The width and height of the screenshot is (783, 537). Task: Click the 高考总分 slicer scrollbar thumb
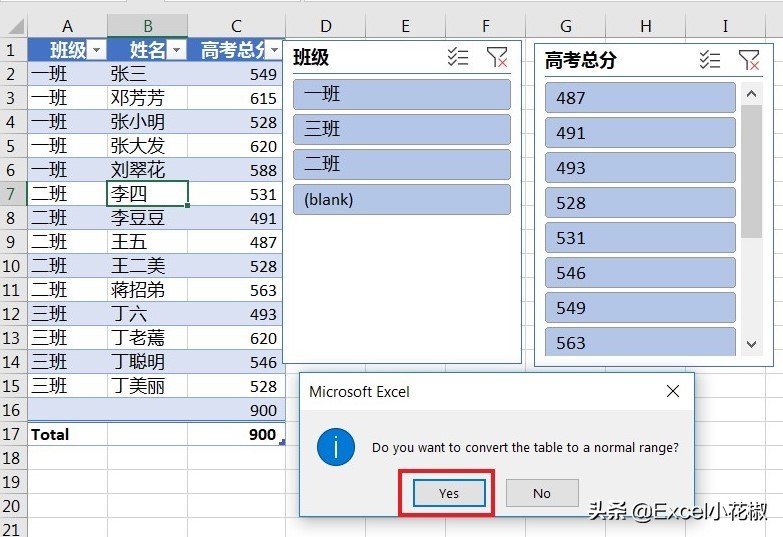pos(751,171)
